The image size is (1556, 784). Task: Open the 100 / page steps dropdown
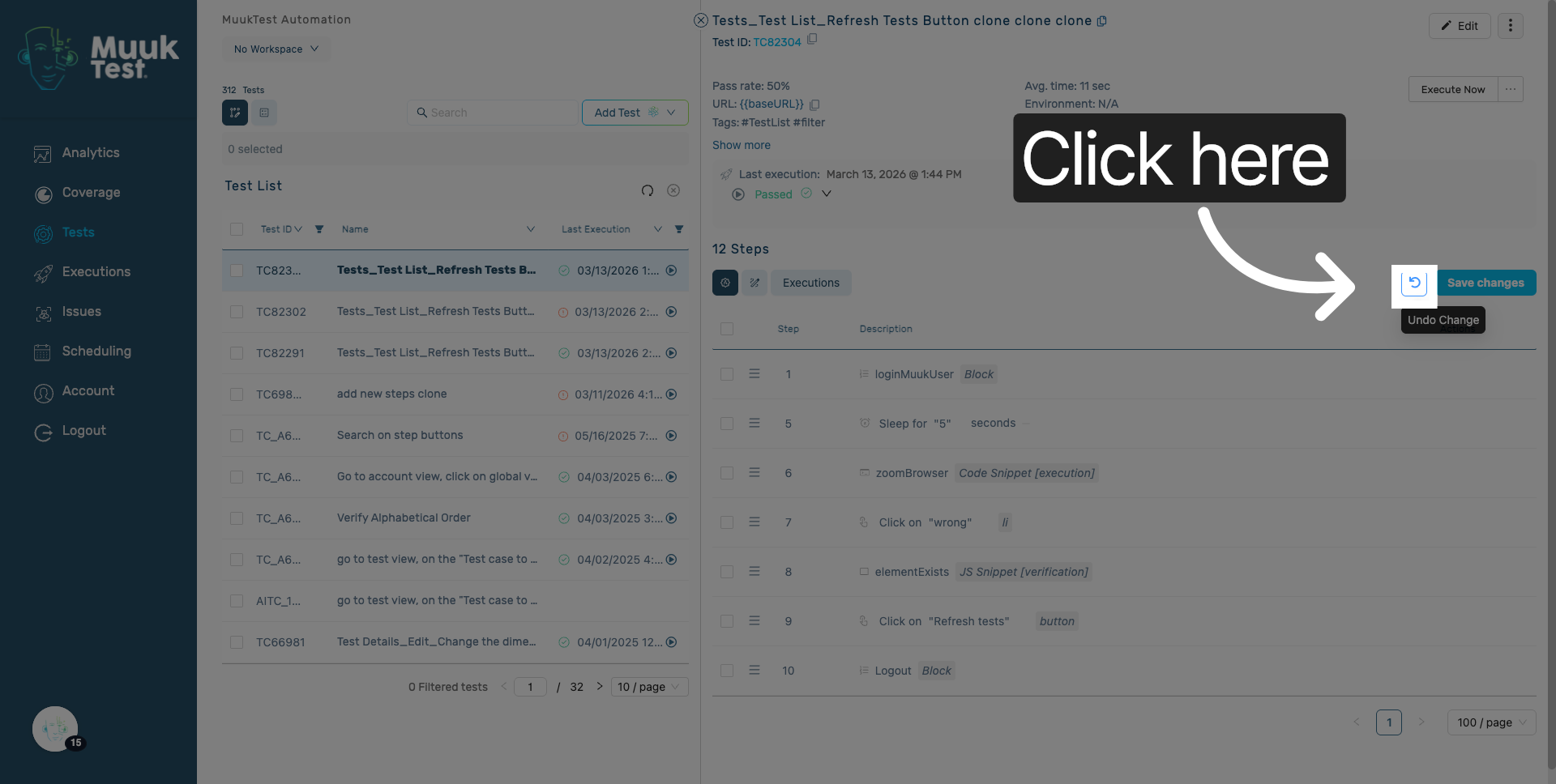pos(1491,722)
